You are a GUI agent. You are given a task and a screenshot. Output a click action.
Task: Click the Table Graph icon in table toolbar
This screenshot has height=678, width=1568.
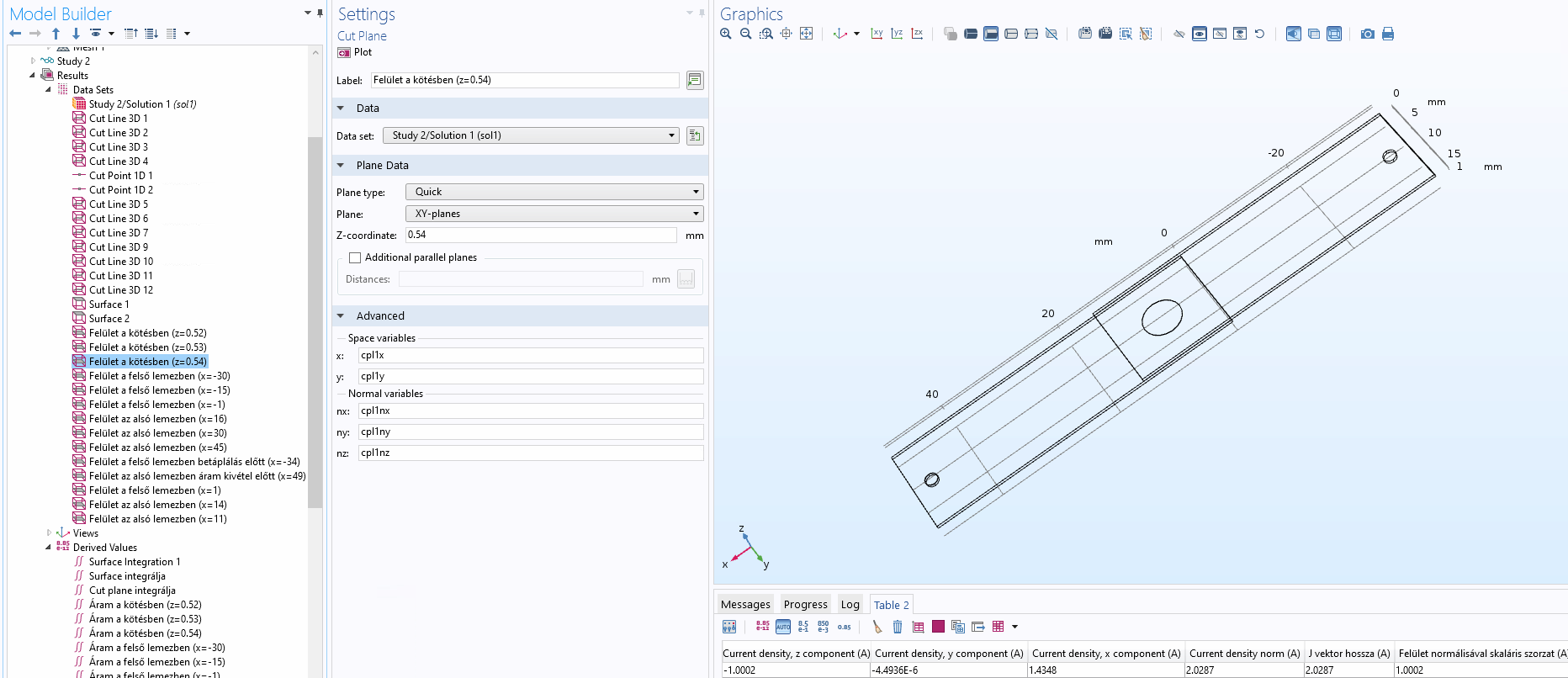918,627
